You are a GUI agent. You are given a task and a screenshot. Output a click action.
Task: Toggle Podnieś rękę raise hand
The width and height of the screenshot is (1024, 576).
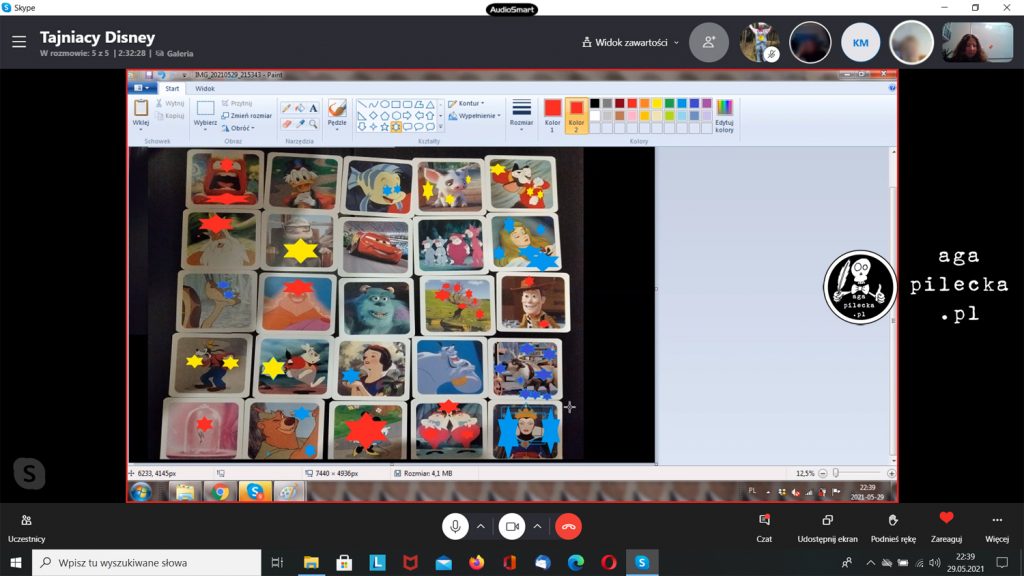[893, 528]
